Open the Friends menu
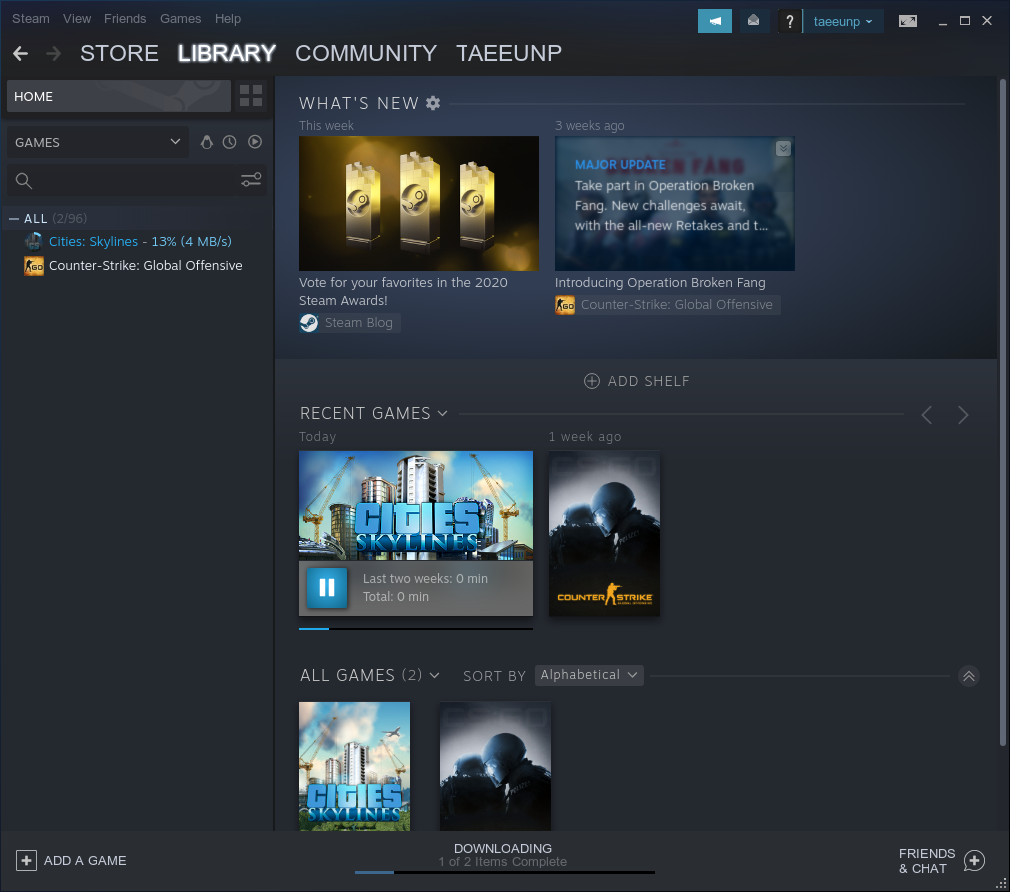Screen dimensions: 1010x892 (x=125, y=19)
